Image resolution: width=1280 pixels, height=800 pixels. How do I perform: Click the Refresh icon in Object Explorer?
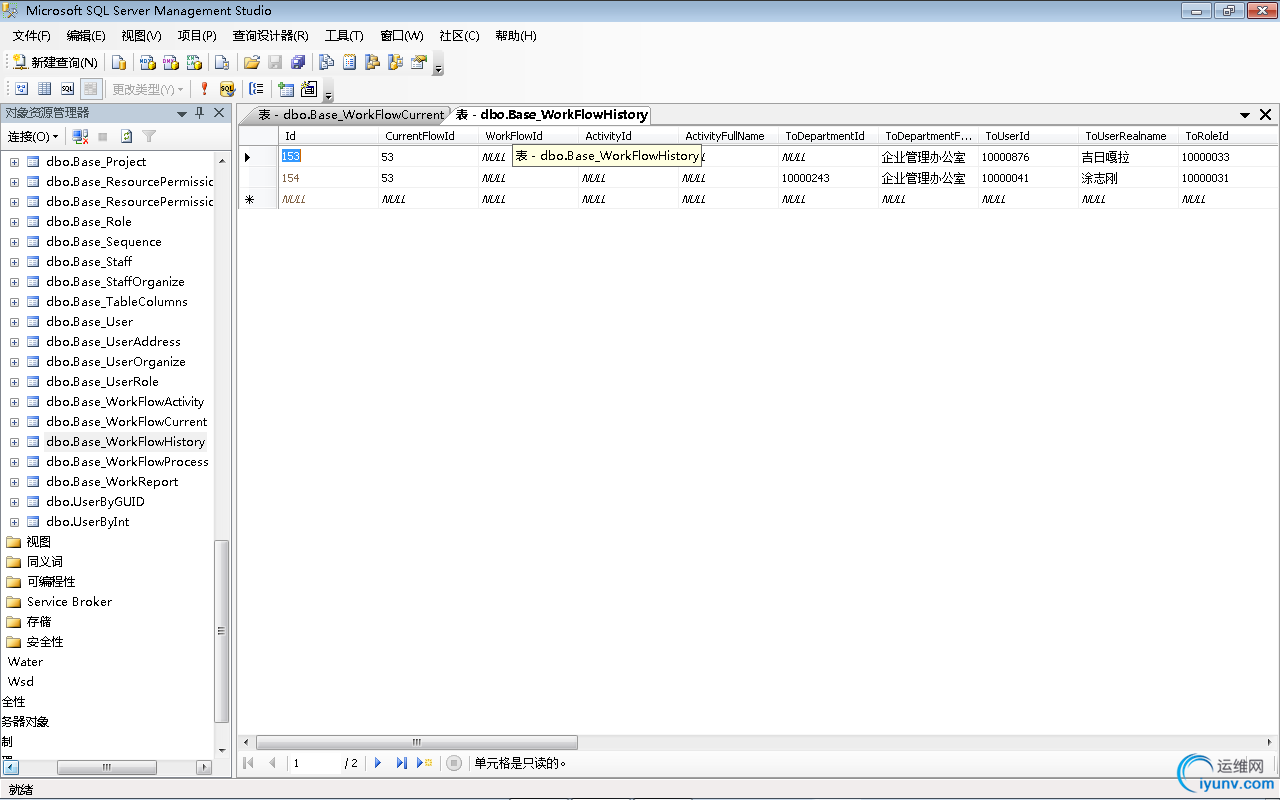(127, 136)
